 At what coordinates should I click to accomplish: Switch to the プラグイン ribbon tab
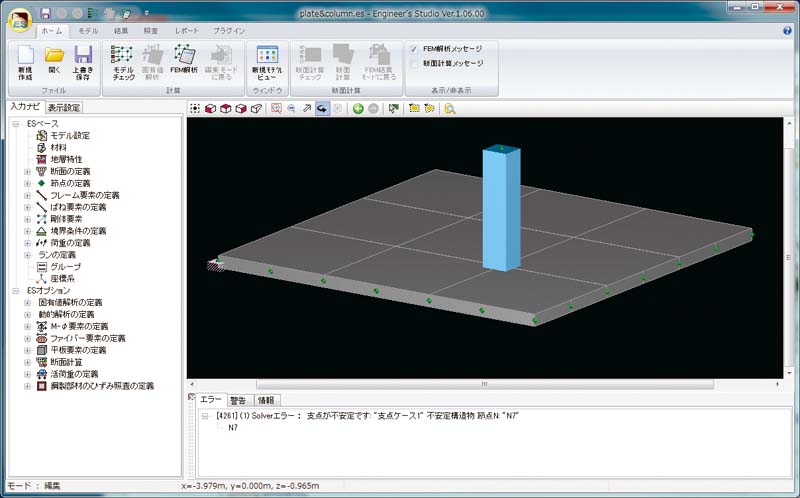229,31
